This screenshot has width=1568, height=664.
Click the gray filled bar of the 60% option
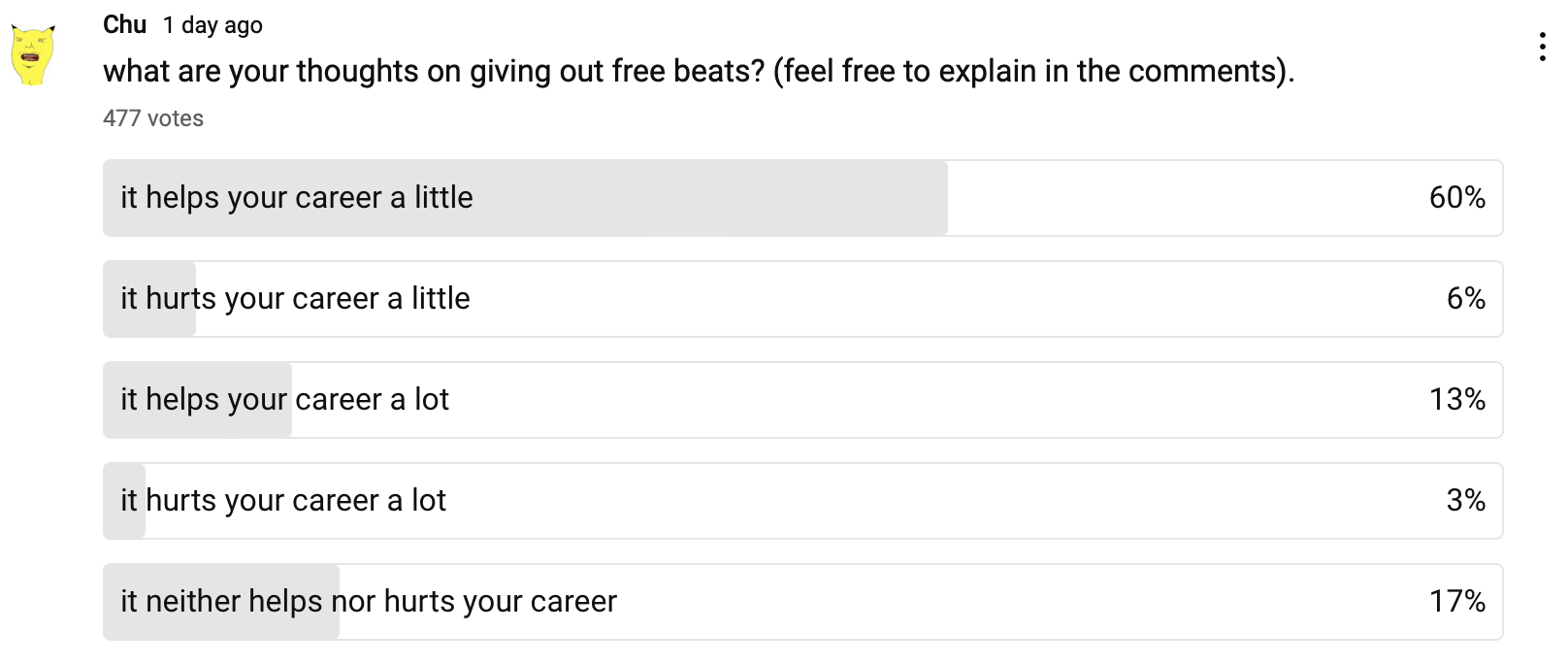coord(525,198)
